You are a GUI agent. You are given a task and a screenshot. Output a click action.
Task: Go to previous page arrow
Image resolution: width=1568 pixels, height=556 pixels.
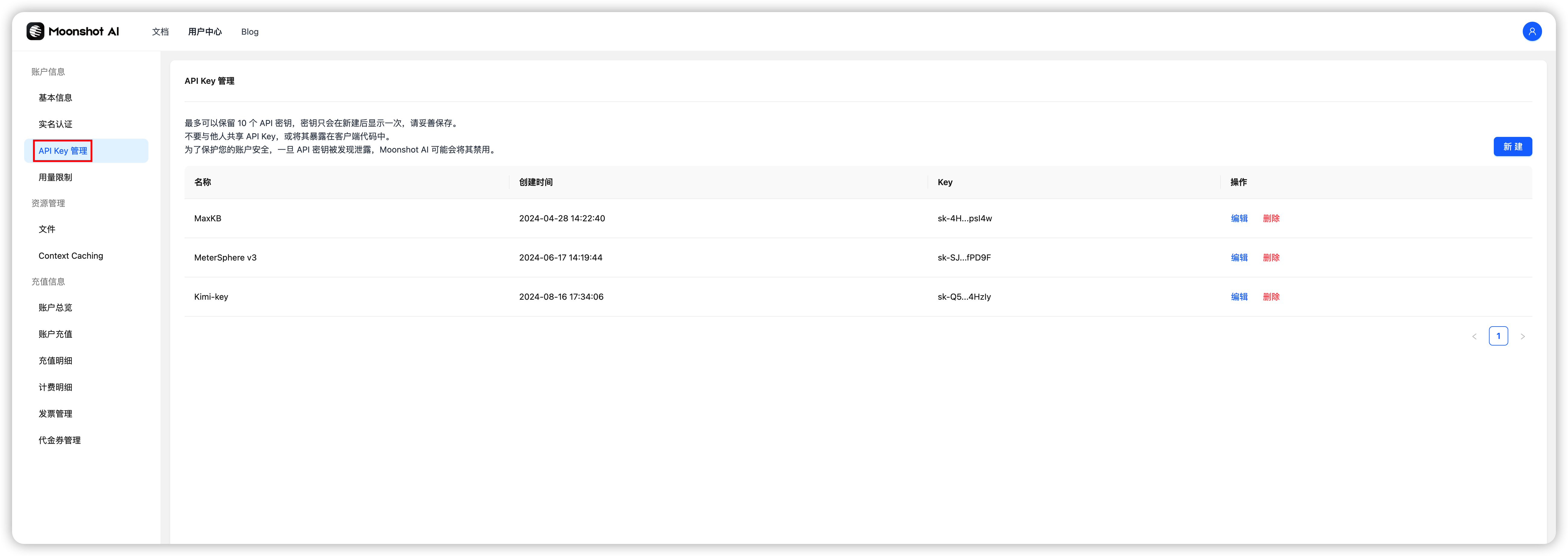click(x=1474, y=336)
